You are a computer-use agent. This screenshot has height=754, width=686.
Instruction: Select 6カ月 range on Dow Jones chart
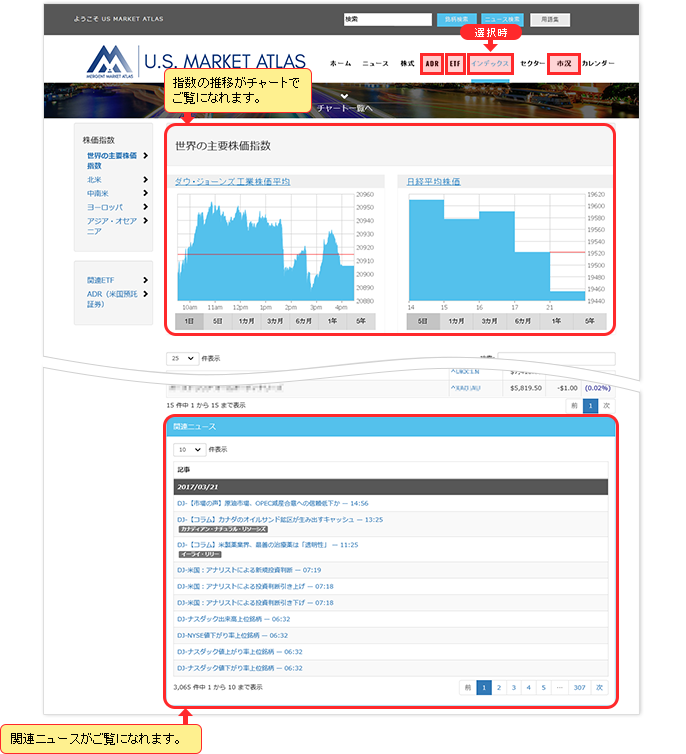click(x=304, y=321)
